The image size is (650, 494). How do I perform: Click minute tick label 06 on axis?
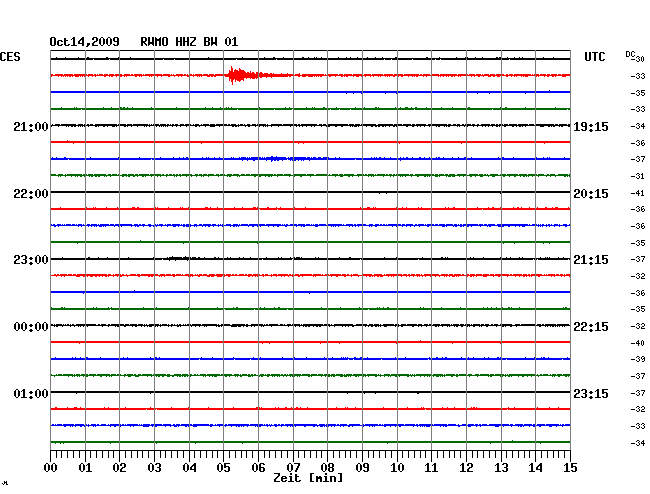258,468
